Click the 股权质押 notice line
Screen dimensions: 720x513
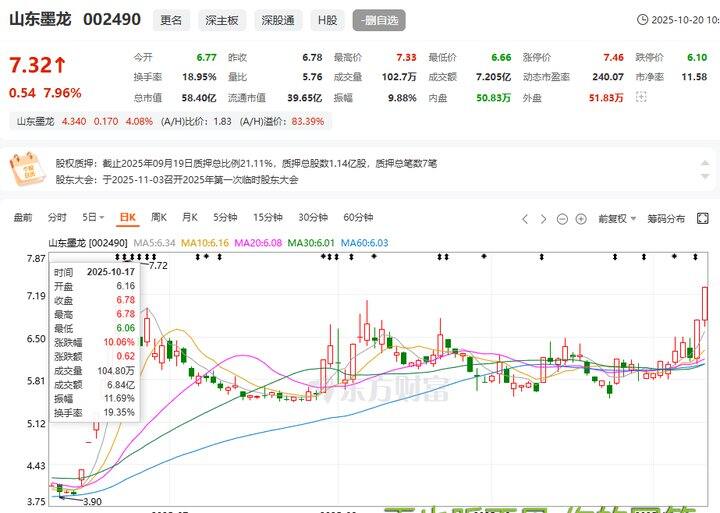coord(246,163)
